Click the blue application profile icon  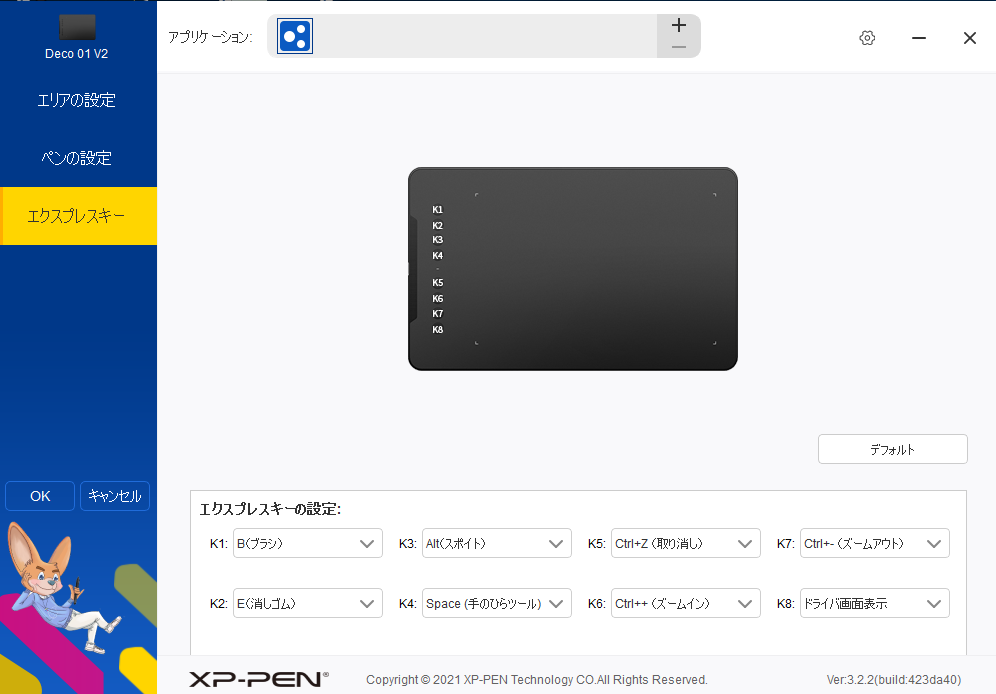pos(295,36)
